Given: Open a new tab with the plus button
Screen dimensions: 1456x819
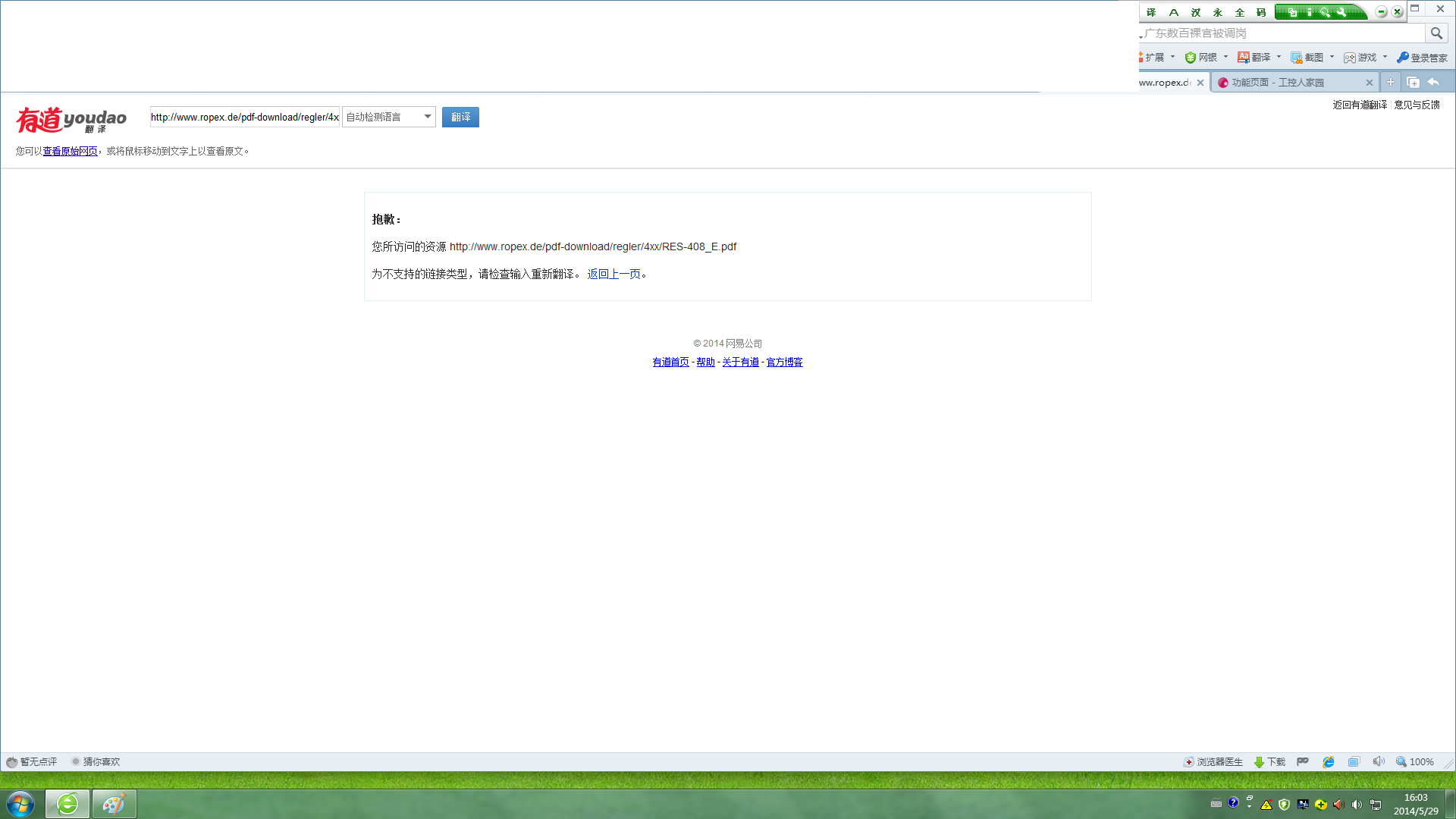Looking at the screenshot, I should (x=1391, y=83).
